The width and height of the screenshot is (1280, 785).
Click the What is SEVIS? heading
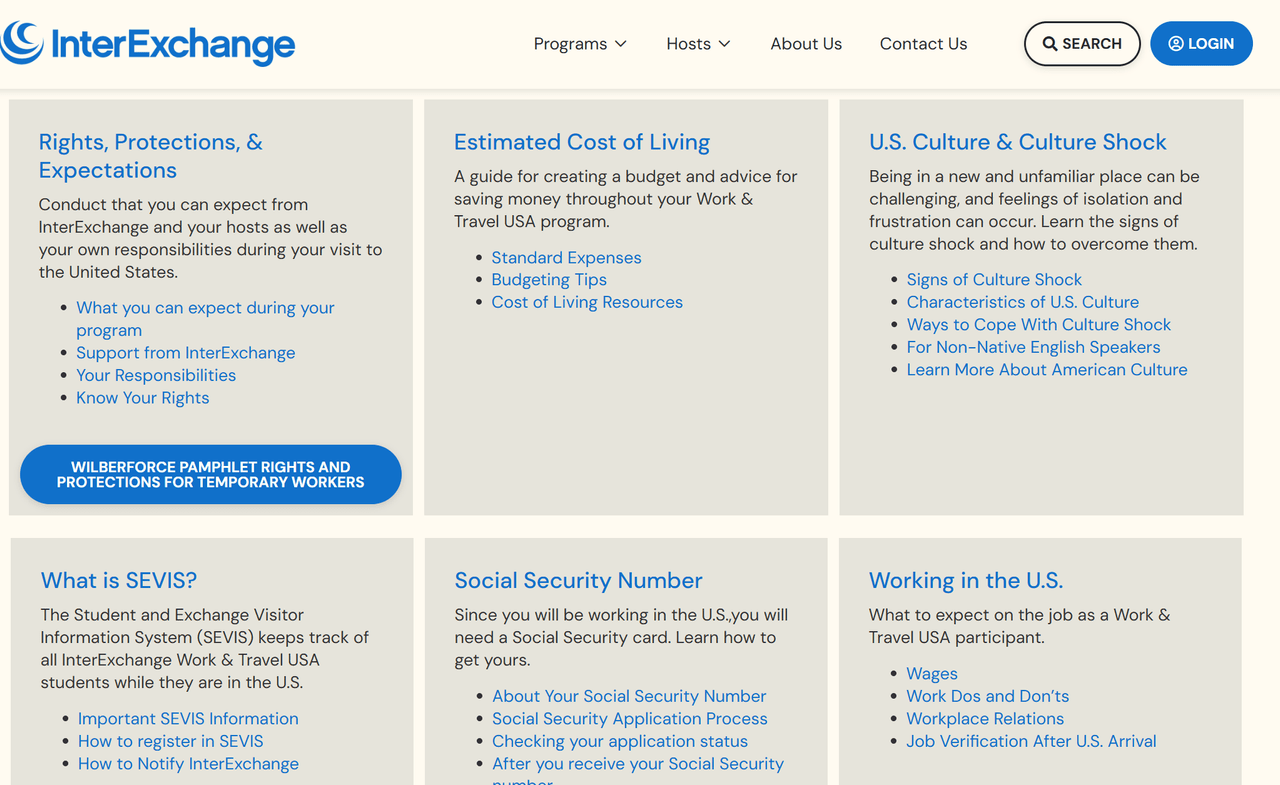tap(119, 580)
